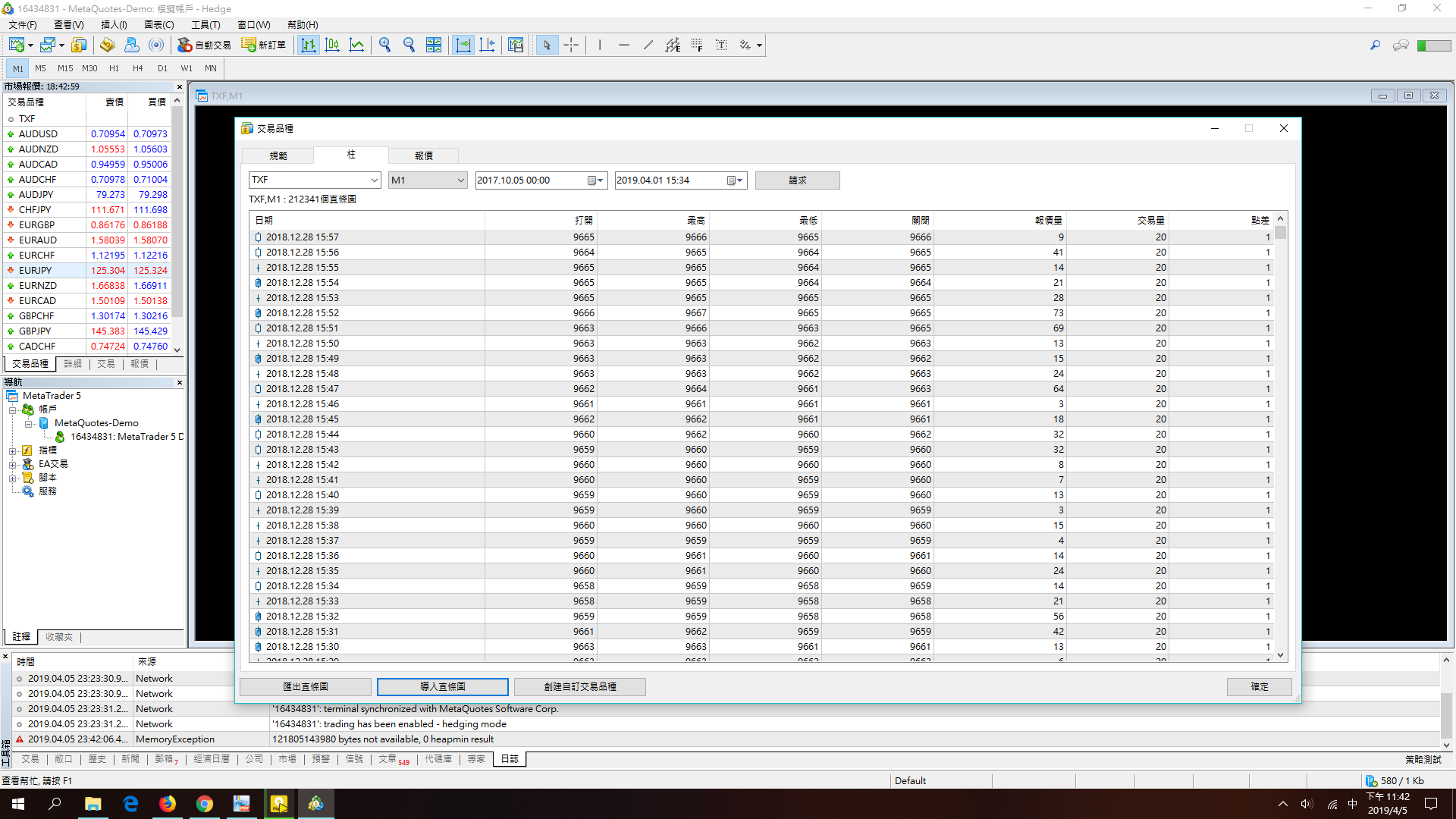Select the M15 timeframe button
This screenshot has width=1456, height=819.
pyautogui.click(x=65, y=68)
